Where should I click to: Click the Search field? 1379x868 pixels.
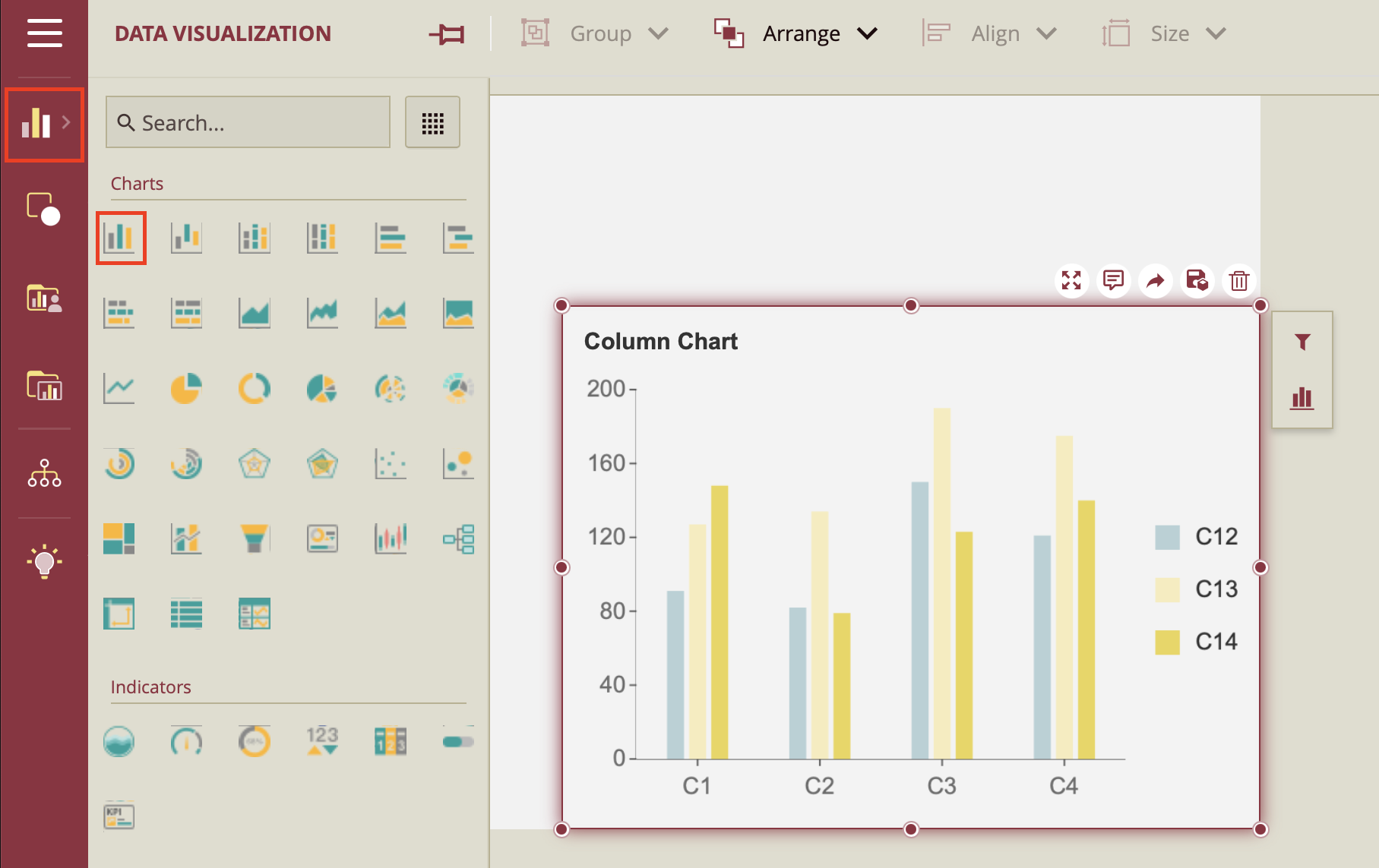coord(247,122)
